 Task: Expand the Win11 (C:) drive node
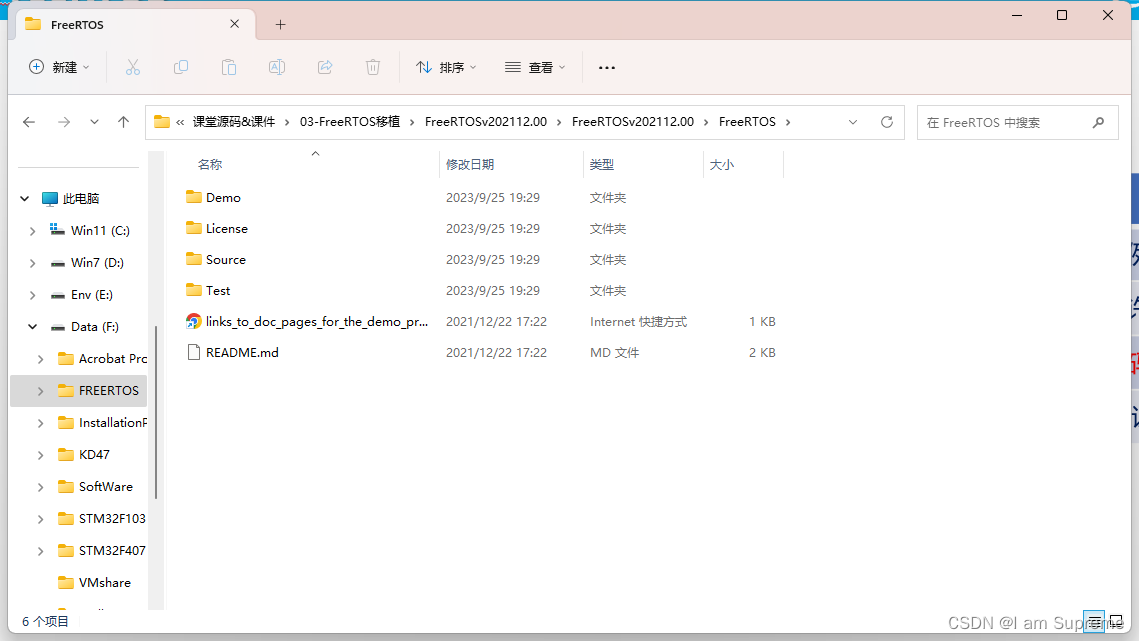pyautogui.click(x=33, y=231)
